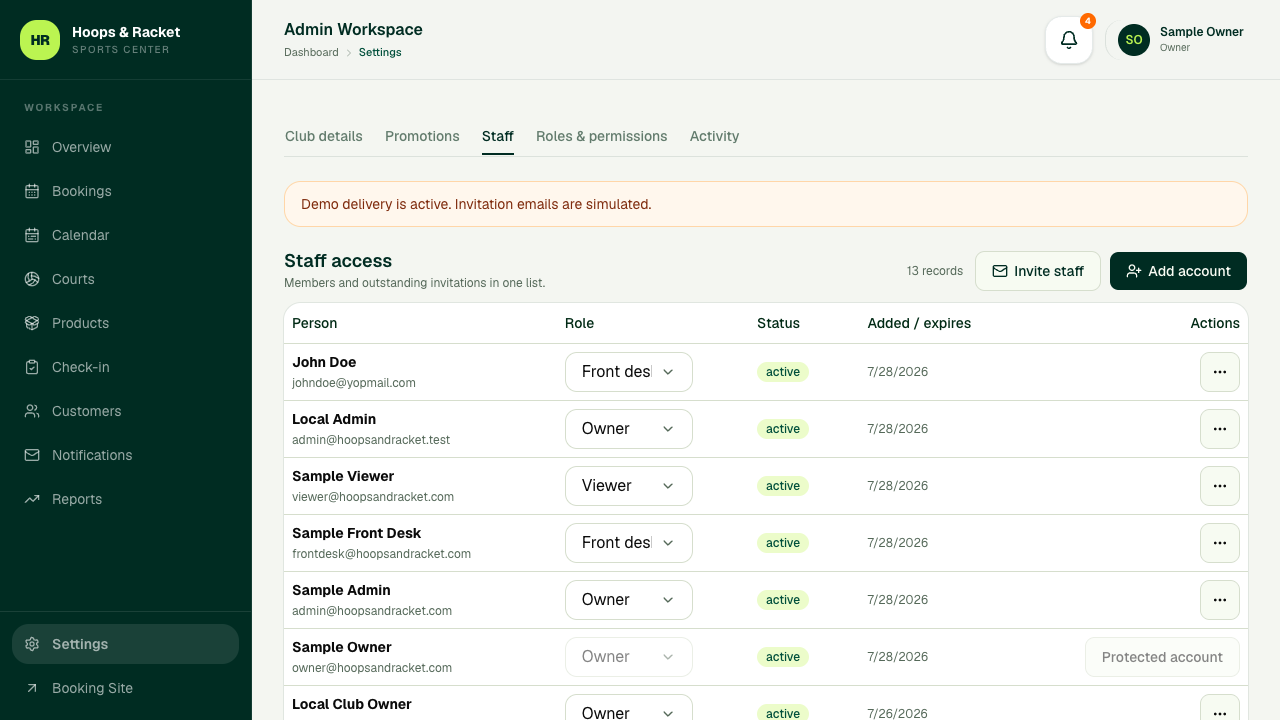Click the Products box icon
This screenshot has width=1280, height=720.
pyautogui.click(x=32, y=323)
